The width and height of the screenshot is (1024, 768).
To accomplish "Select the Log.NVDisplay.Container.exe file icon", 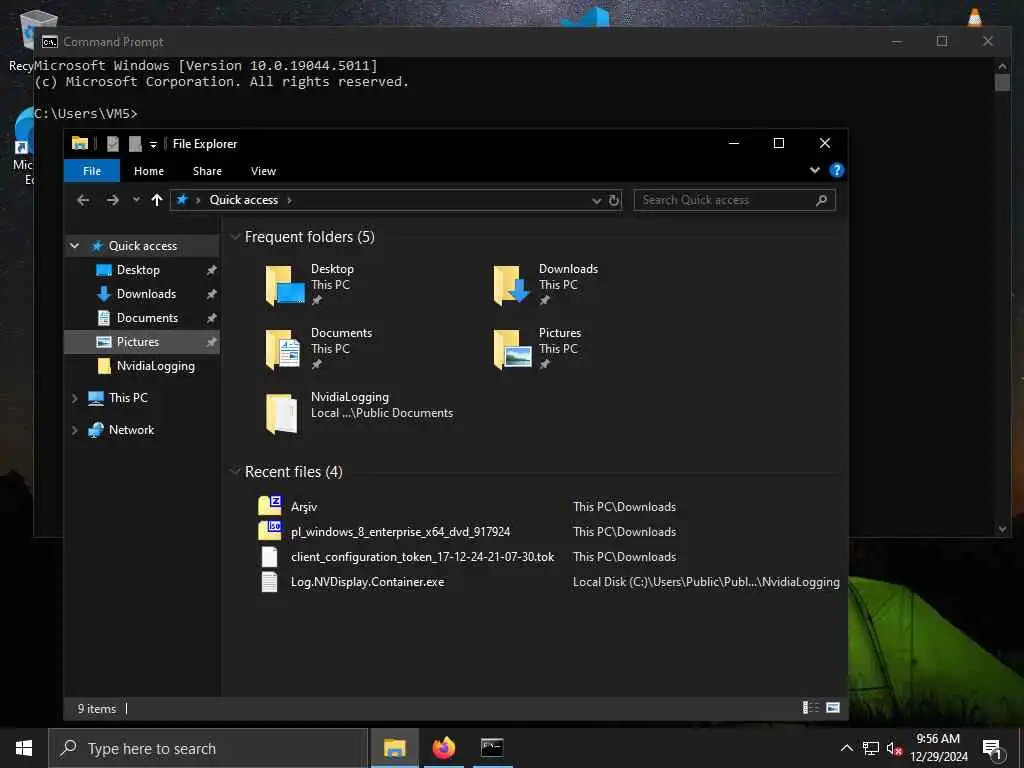I will [x=270, y=581].
